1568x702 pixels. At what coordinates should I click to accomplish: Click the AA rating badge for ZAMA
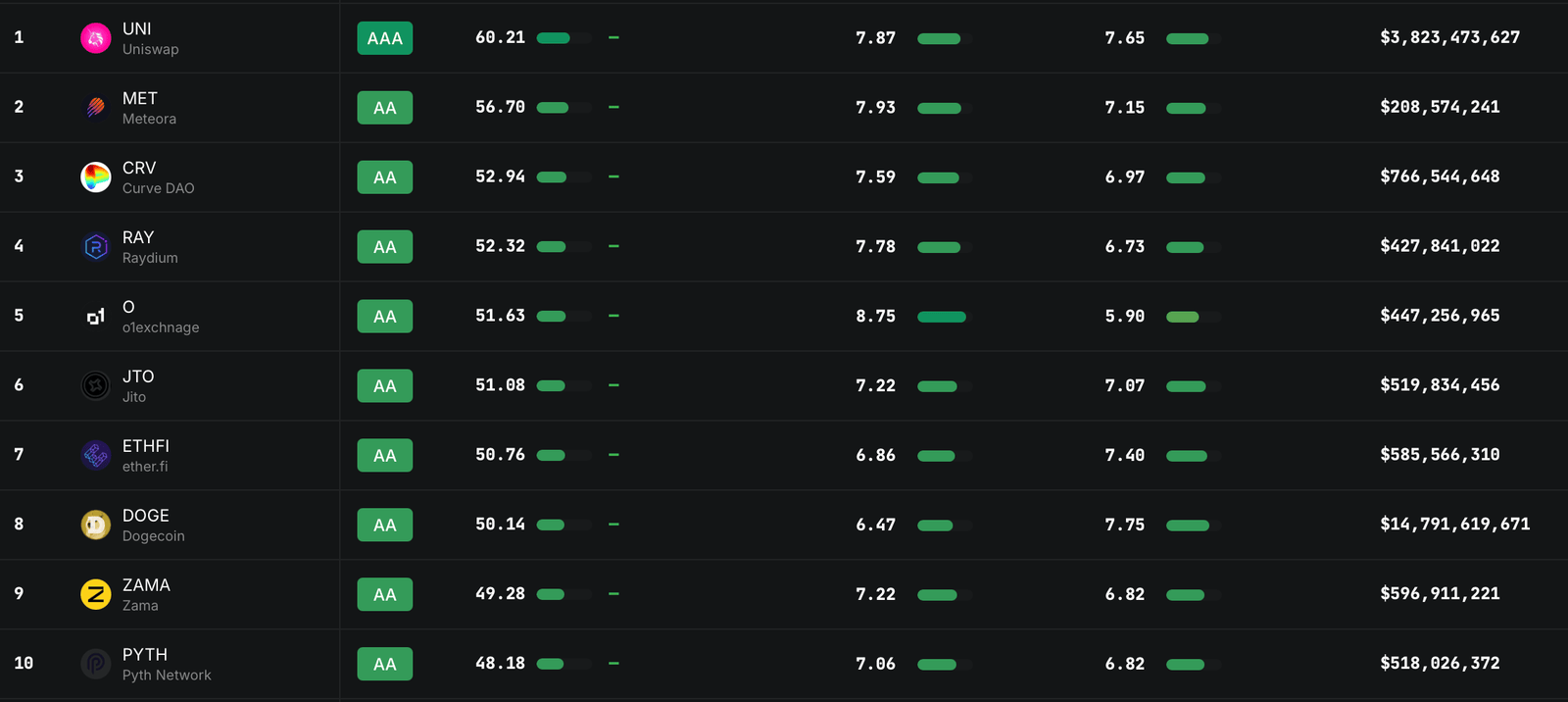tap(385, 595)
